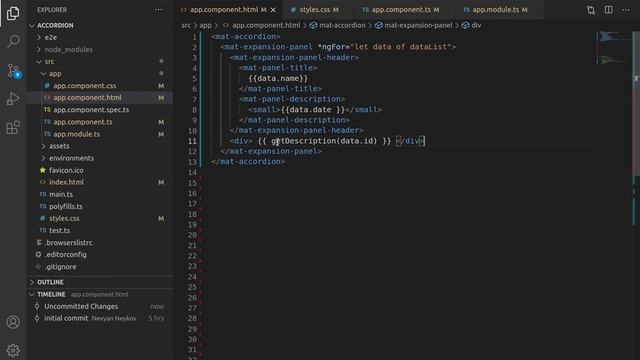Open app.module.ts in the explorer
640x360 pixels.
76,134
